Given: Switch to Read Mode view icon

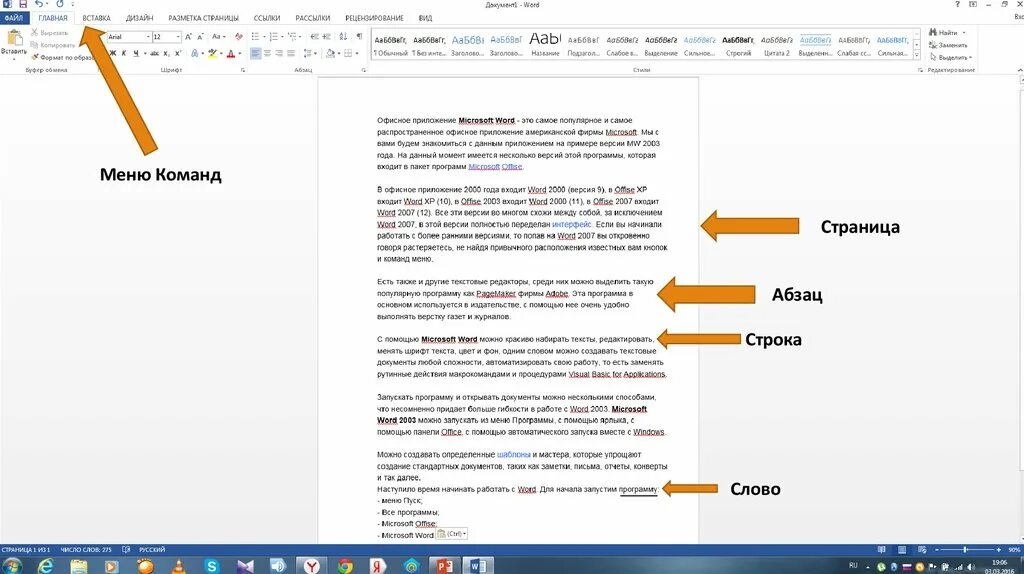Looking at the screenshot, I should point(882,550).
